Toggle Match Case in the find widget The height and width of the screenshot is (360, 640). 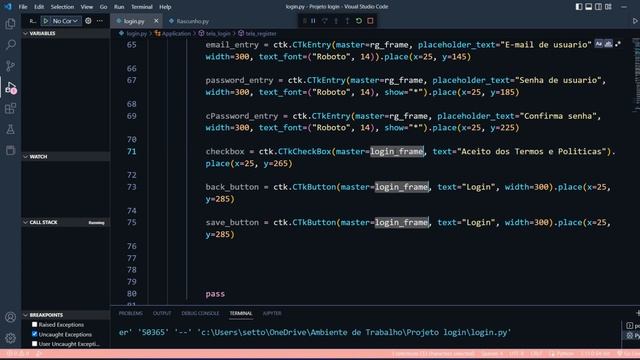click(x=598, y=44)
